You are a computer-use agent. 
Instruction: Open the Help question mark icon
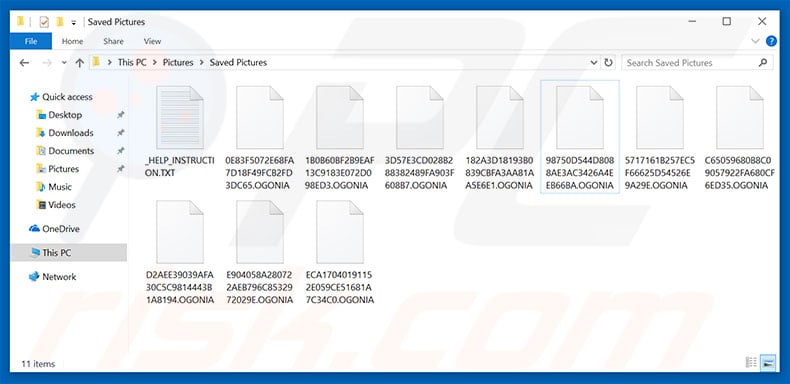tap(771, 41)
